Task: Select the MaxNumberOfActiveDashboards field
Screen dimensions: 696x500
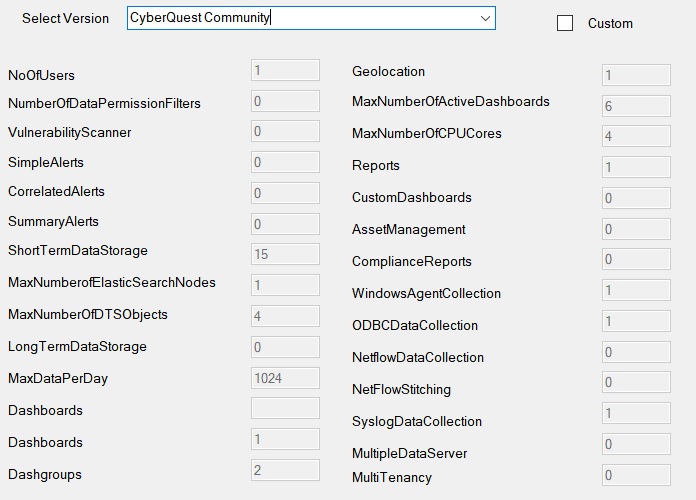Action: click(x=636, y=106)
